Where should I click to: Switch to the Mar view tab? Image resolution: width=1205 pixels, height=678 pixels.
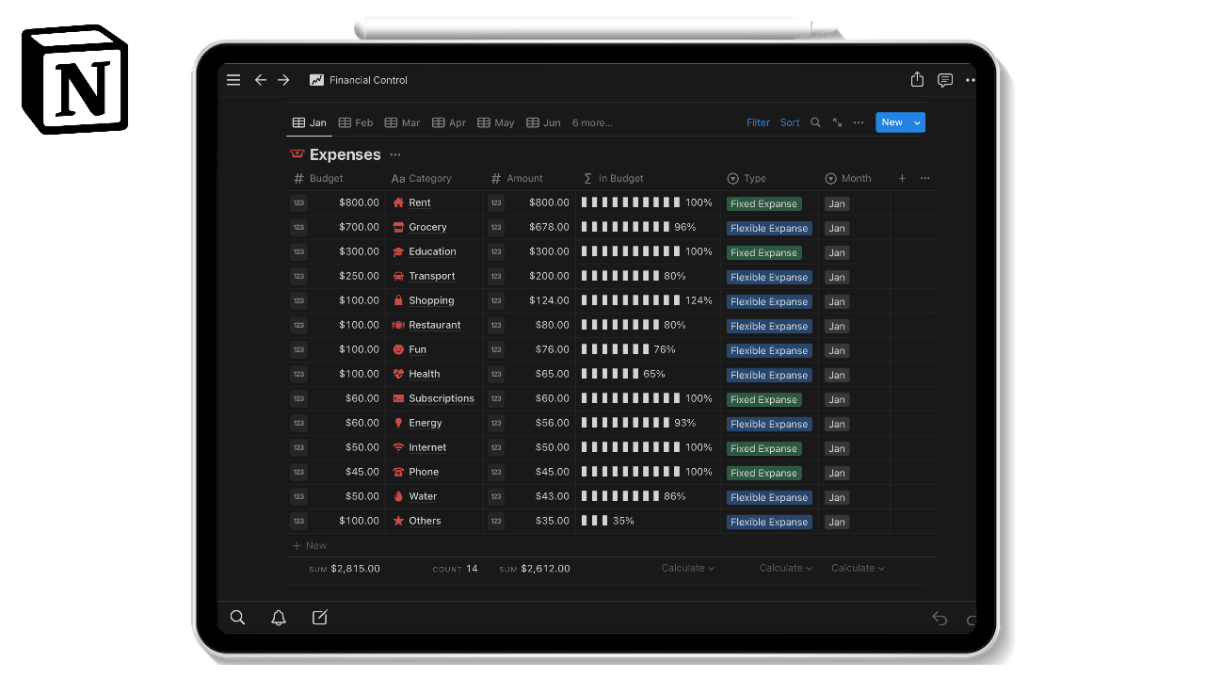point(403,123)
